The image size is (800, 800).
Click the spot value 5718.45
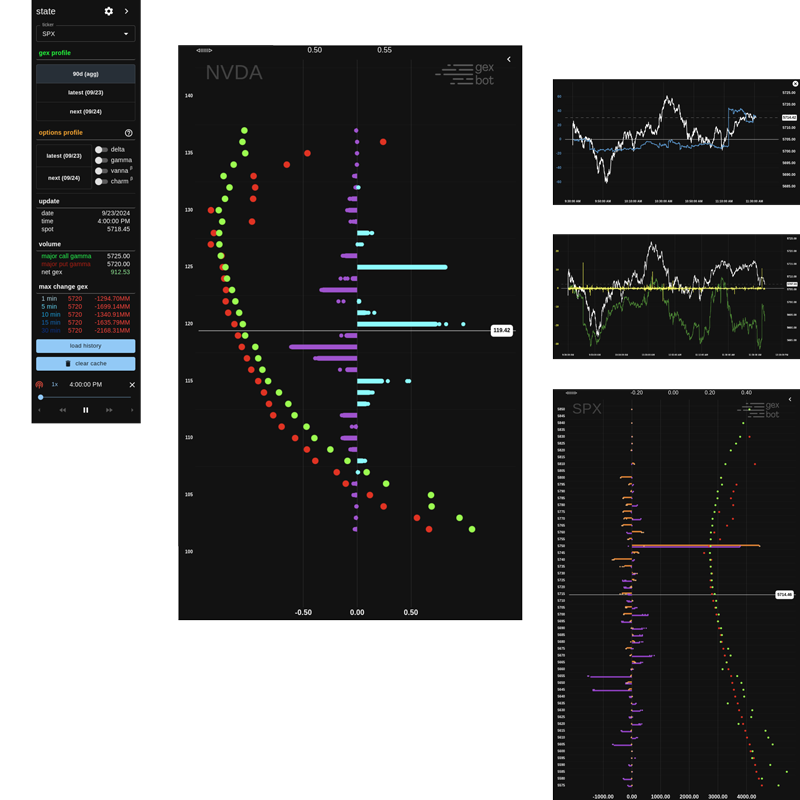[118, 230]
